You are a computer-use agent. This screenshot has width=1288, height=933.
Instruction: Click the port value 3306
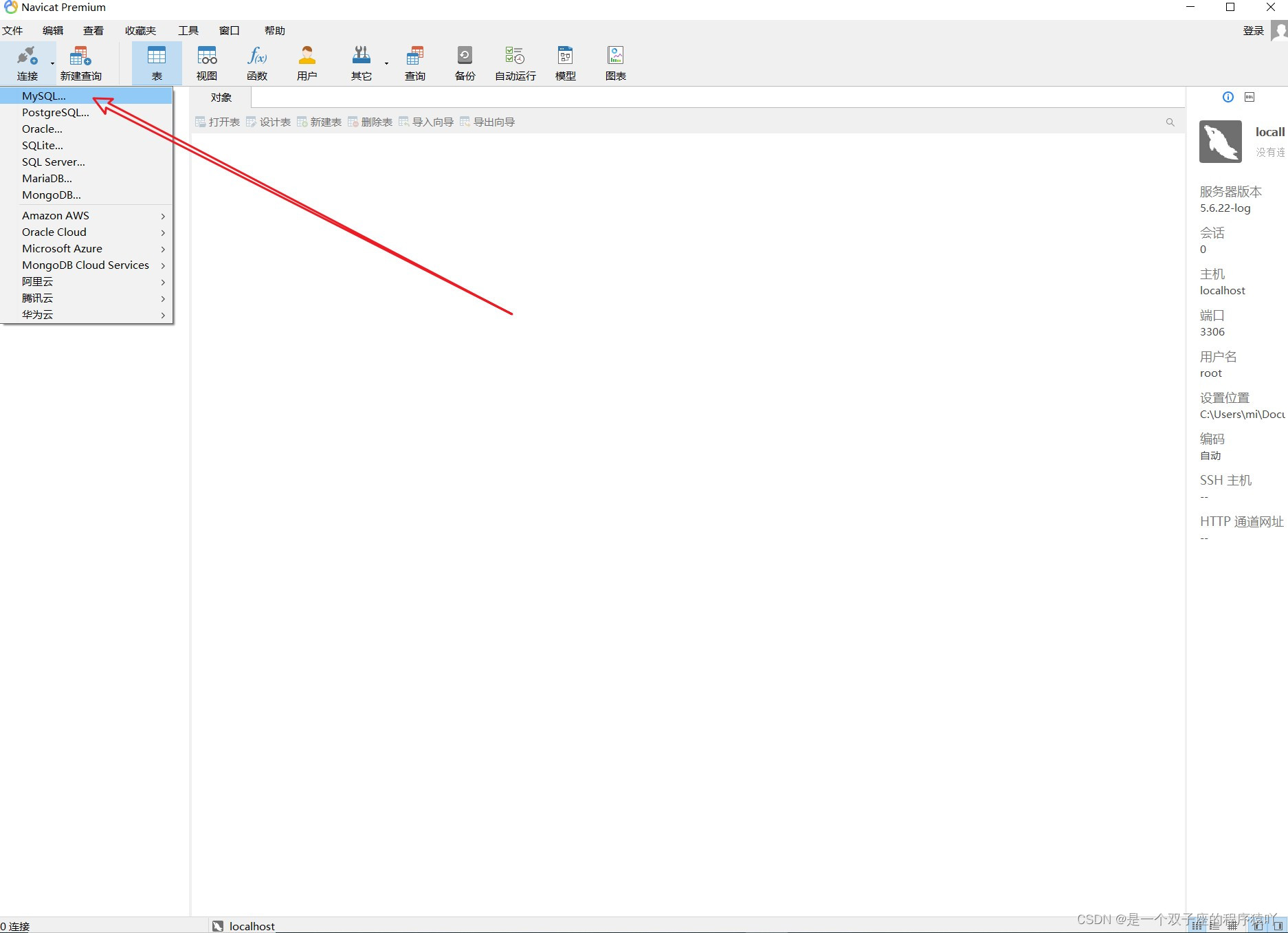pyautogui.click(x=1212, y=331)
